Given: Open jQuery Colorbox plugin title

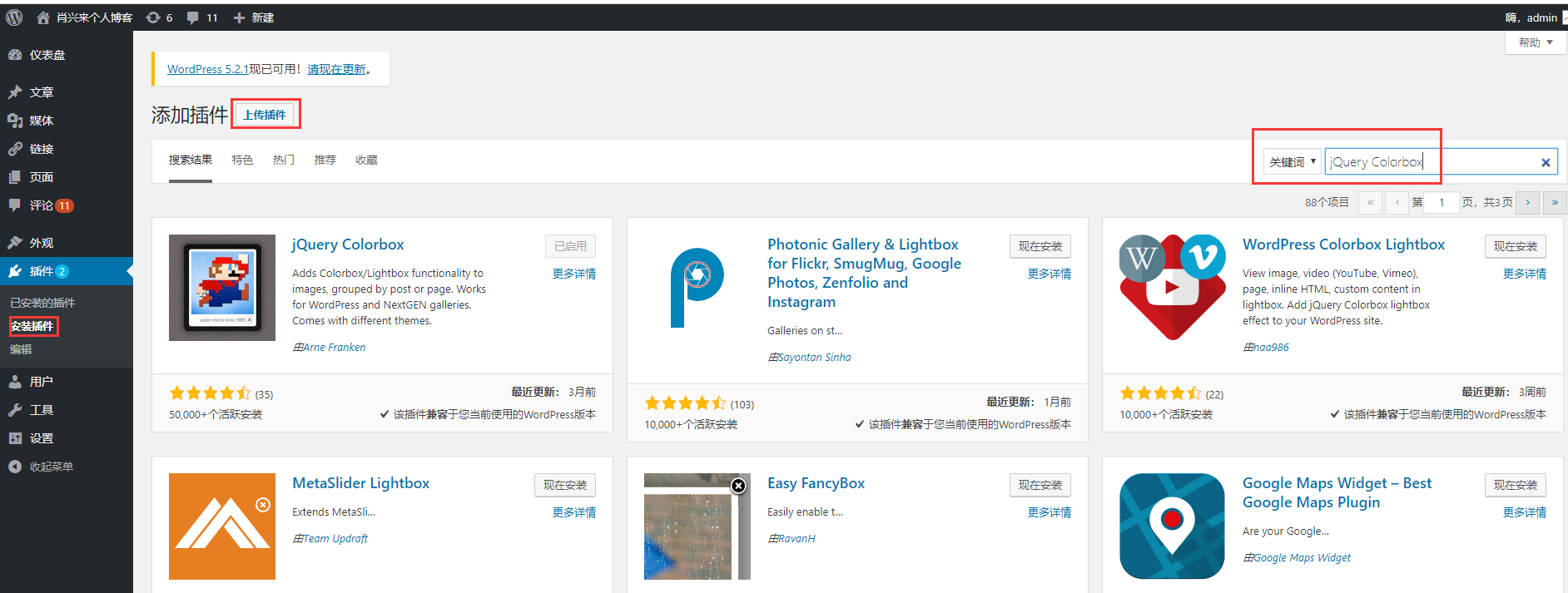Looking at the screenshot, I should [348, 245].
